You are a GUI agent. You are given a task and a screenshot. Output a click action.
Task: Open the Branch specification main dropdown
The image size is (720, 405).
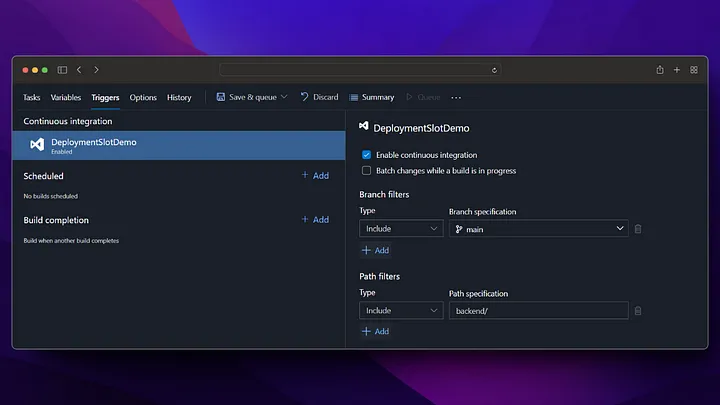(x=539, y=229)
